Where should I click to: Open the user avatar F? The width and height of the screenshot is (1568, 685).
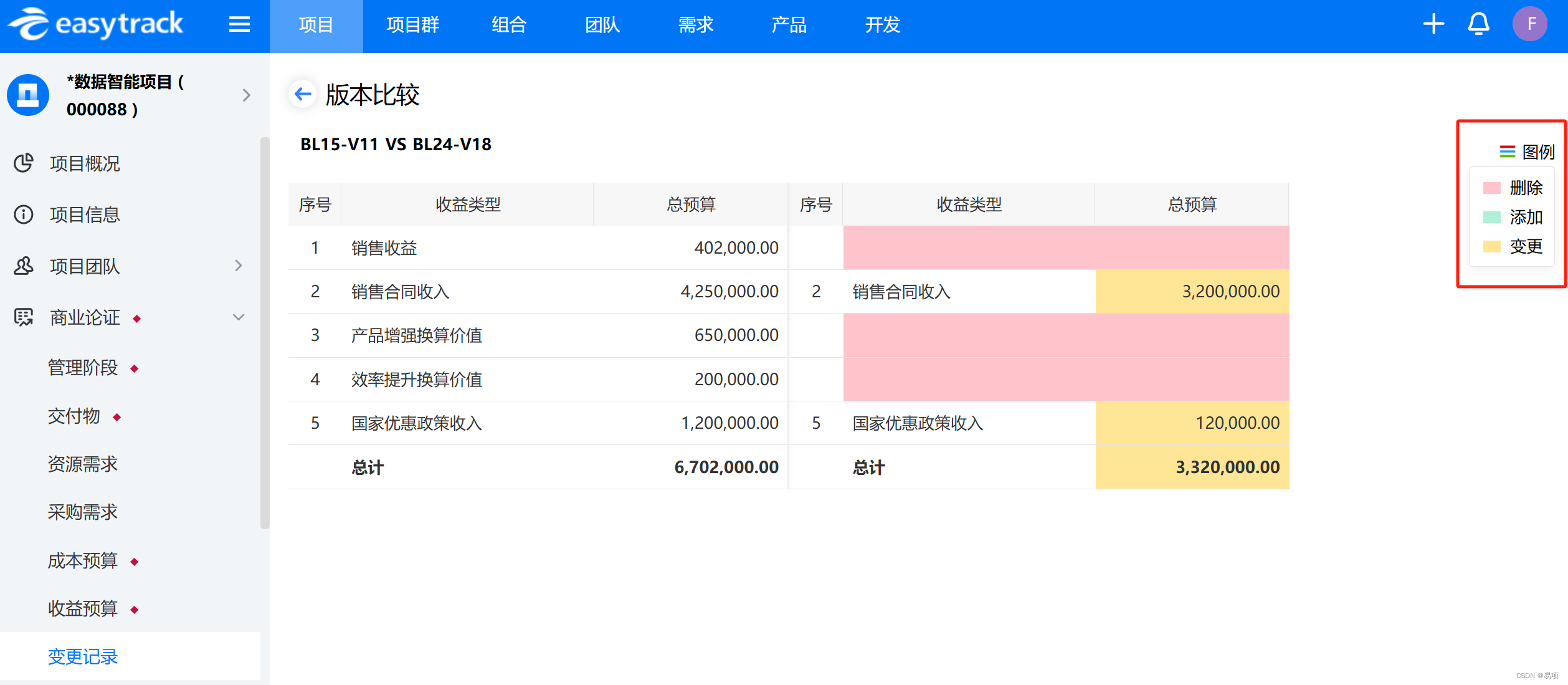(1530, 24)
